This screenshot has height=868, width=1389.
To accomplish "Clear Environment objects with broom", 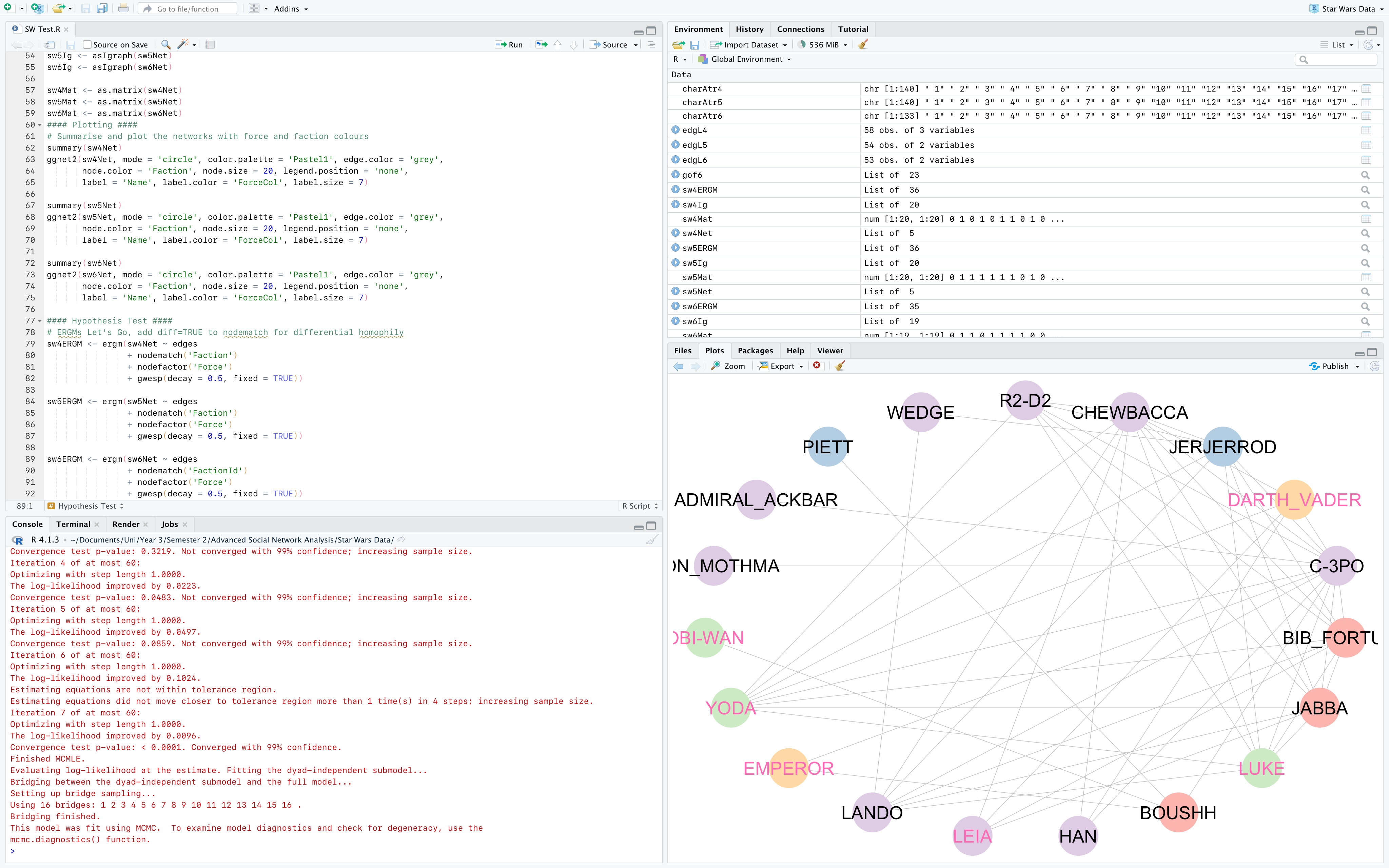I will 863,45.
